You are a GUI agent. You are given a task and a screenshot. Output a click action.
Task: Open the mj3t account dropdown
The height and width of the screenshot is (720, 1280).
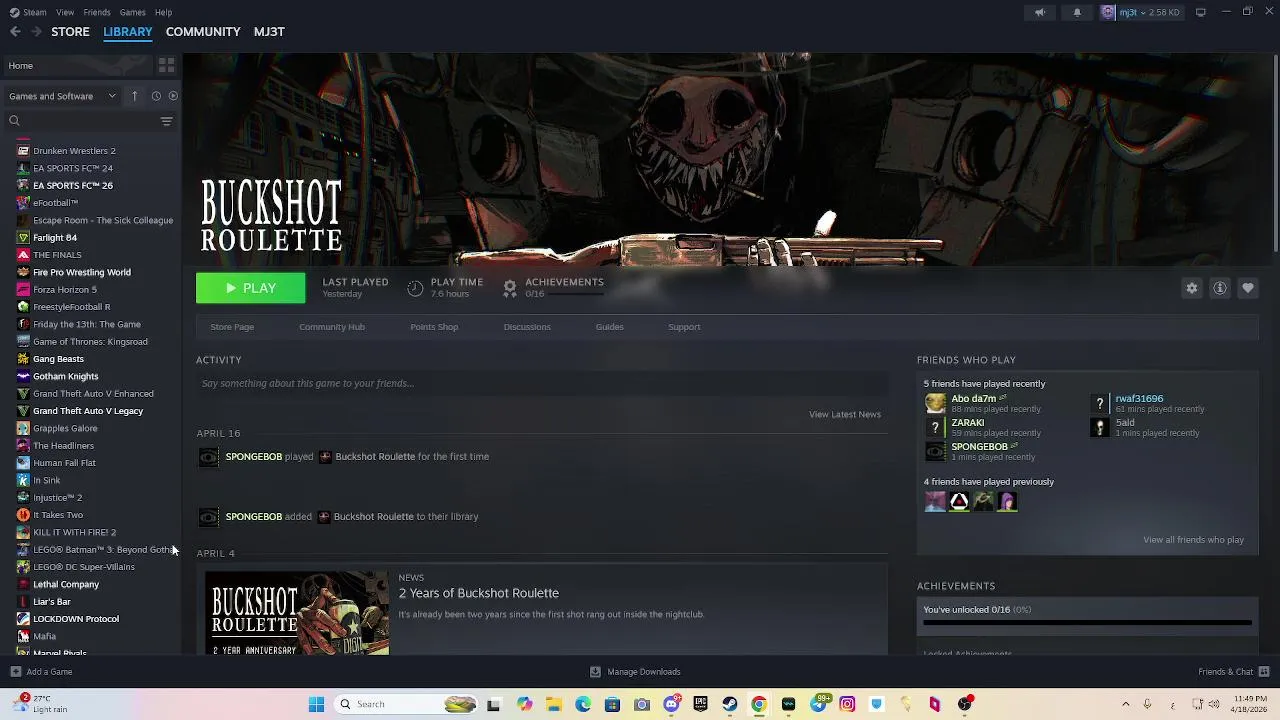click(x=1141, y=12)
